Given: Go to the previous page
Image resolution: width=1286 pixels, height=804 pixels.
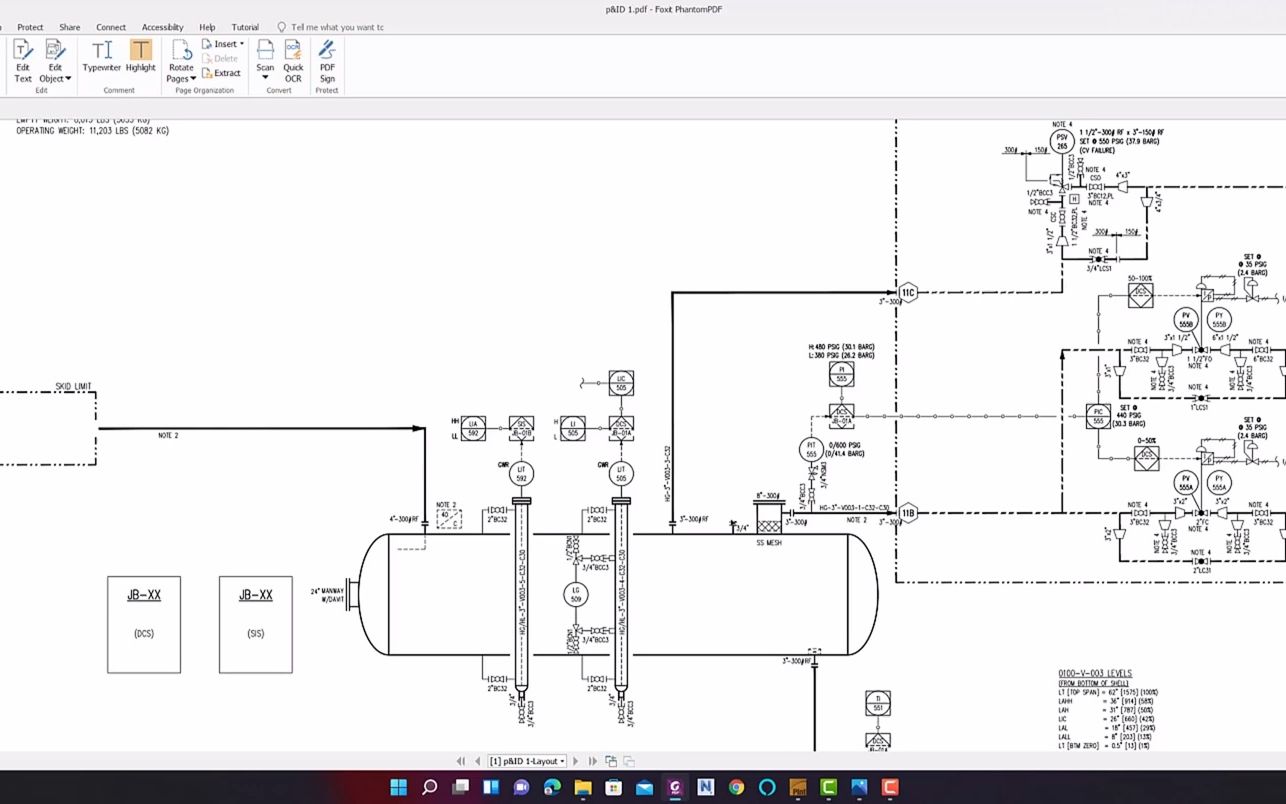Looking at the screenshot, I should click(478, 761).
